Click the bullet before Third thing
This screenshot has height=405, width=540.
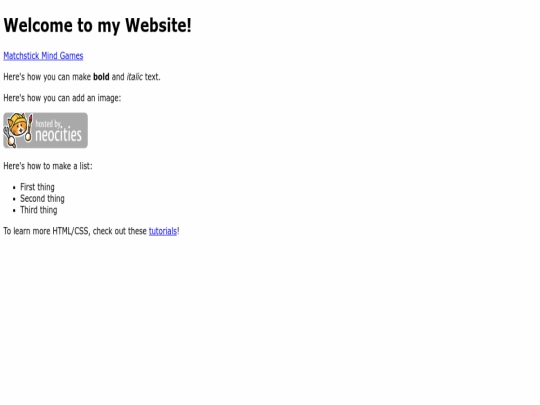point(14,211)
